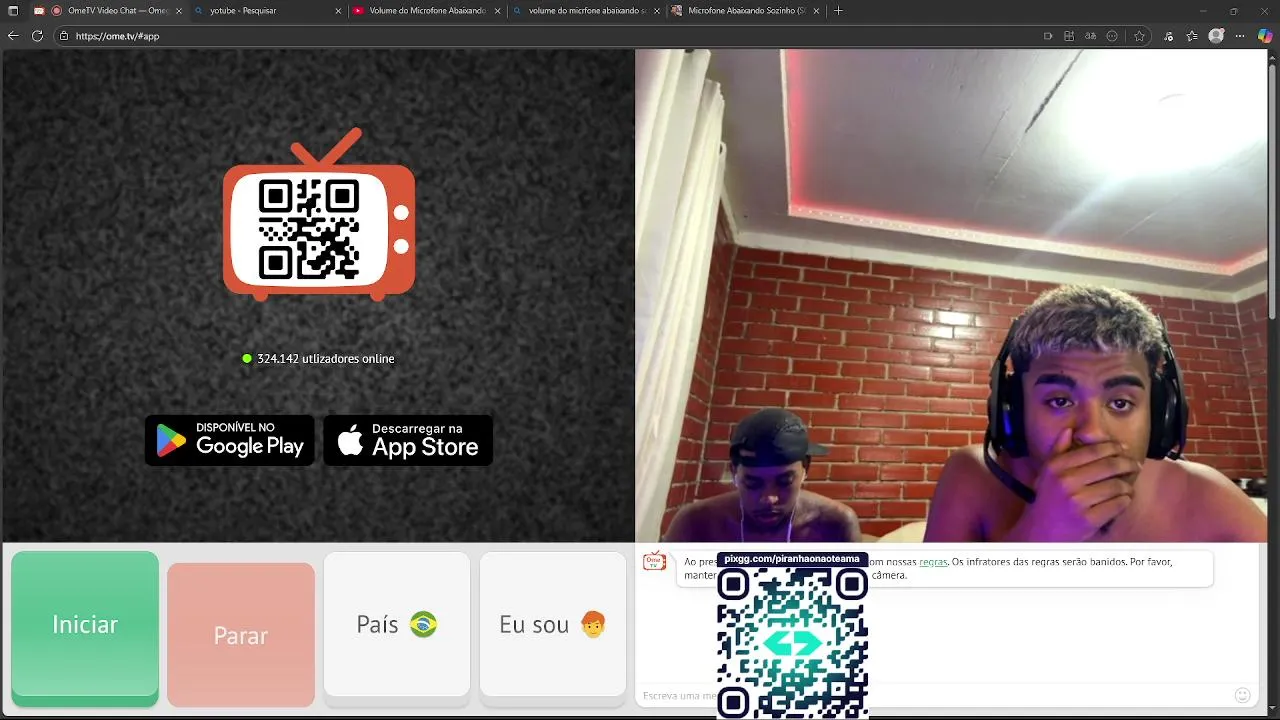This screenshot has width=1280, height=720.
Task: Open the browser profile avatar
Action: point(1216,36)
